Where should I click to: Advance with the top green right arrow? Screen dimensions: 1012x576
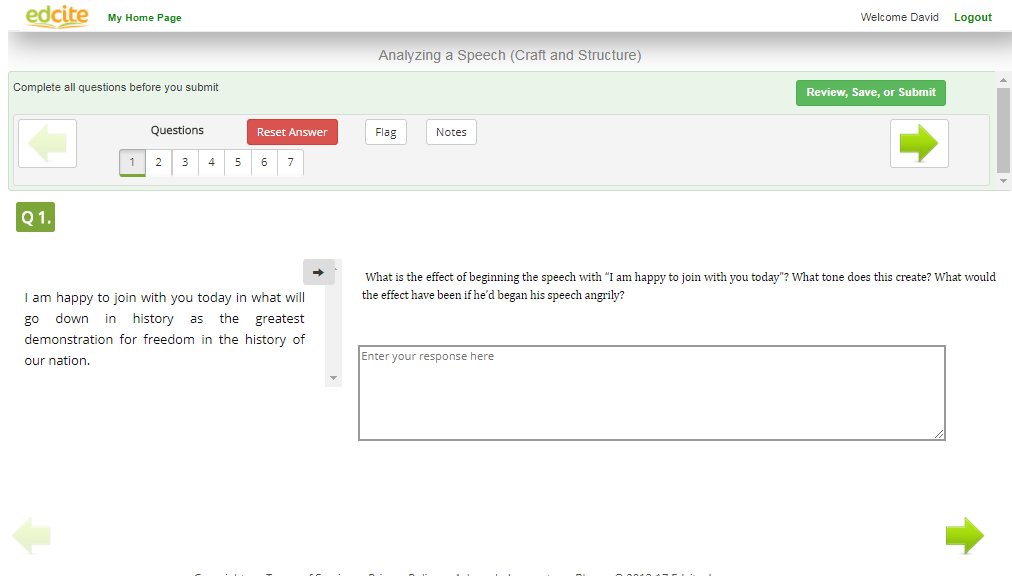pos(919,143)
